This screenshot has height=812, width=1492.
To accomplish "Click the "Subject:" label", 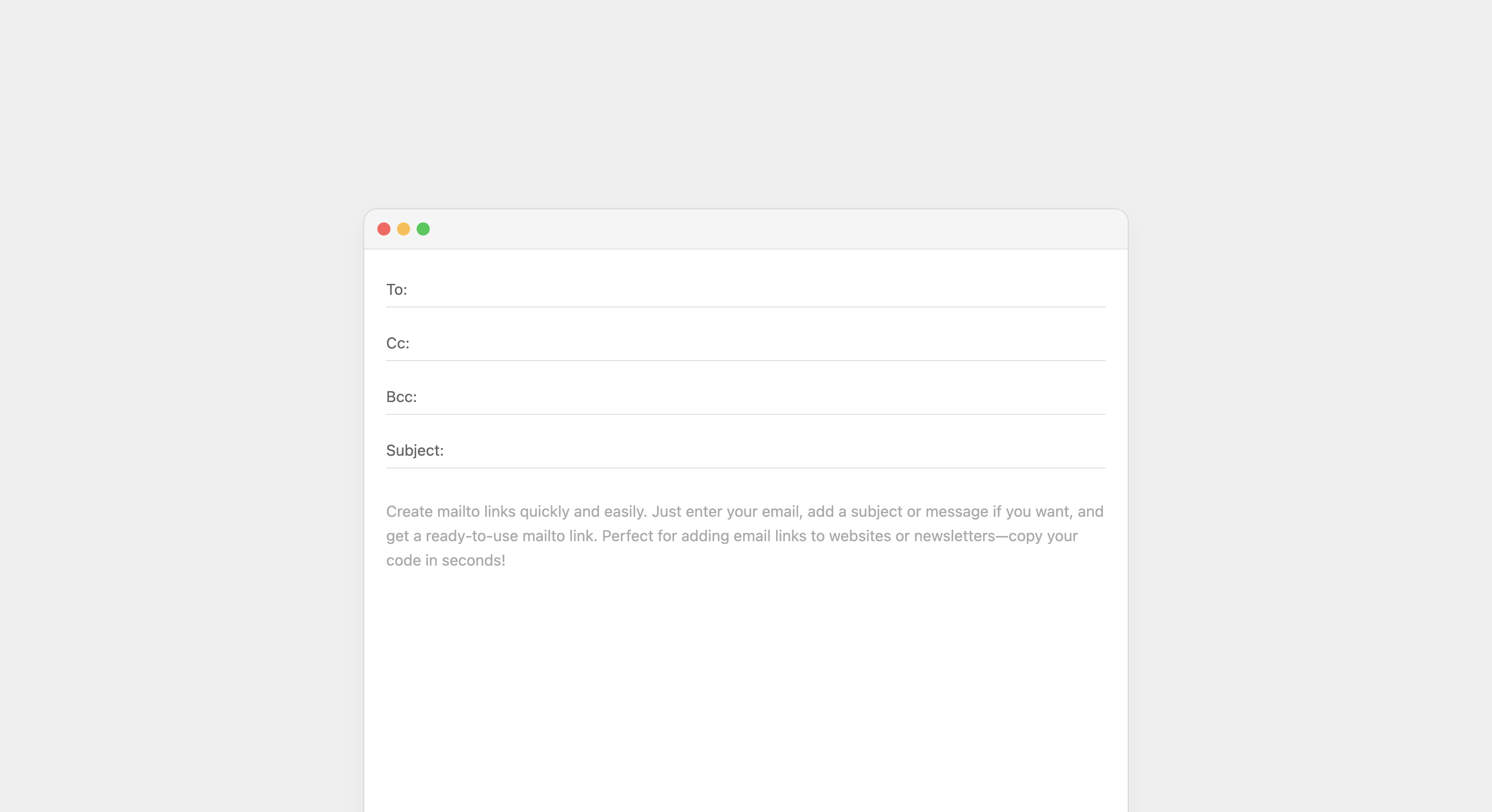I will click(415, 450).
